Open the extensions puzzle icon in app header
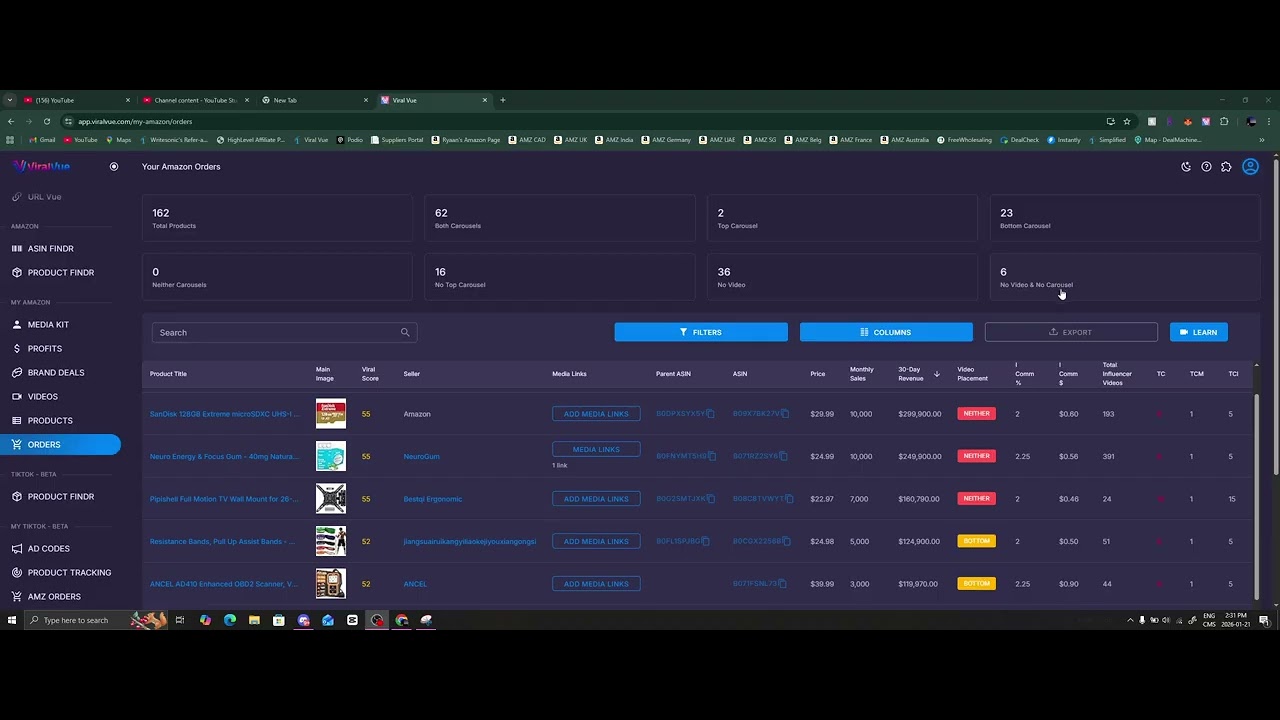 (1226, 167)
